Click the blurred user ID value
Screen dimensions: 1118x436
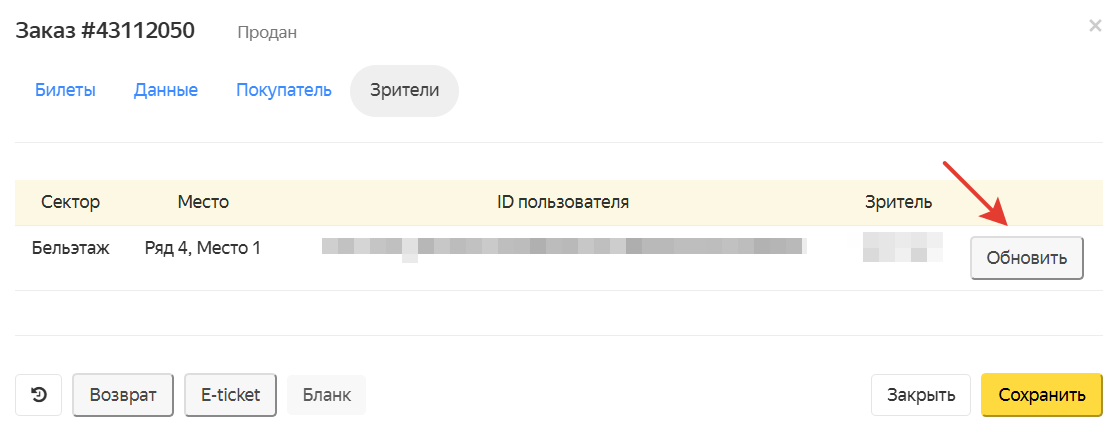(x=564, y=248)
